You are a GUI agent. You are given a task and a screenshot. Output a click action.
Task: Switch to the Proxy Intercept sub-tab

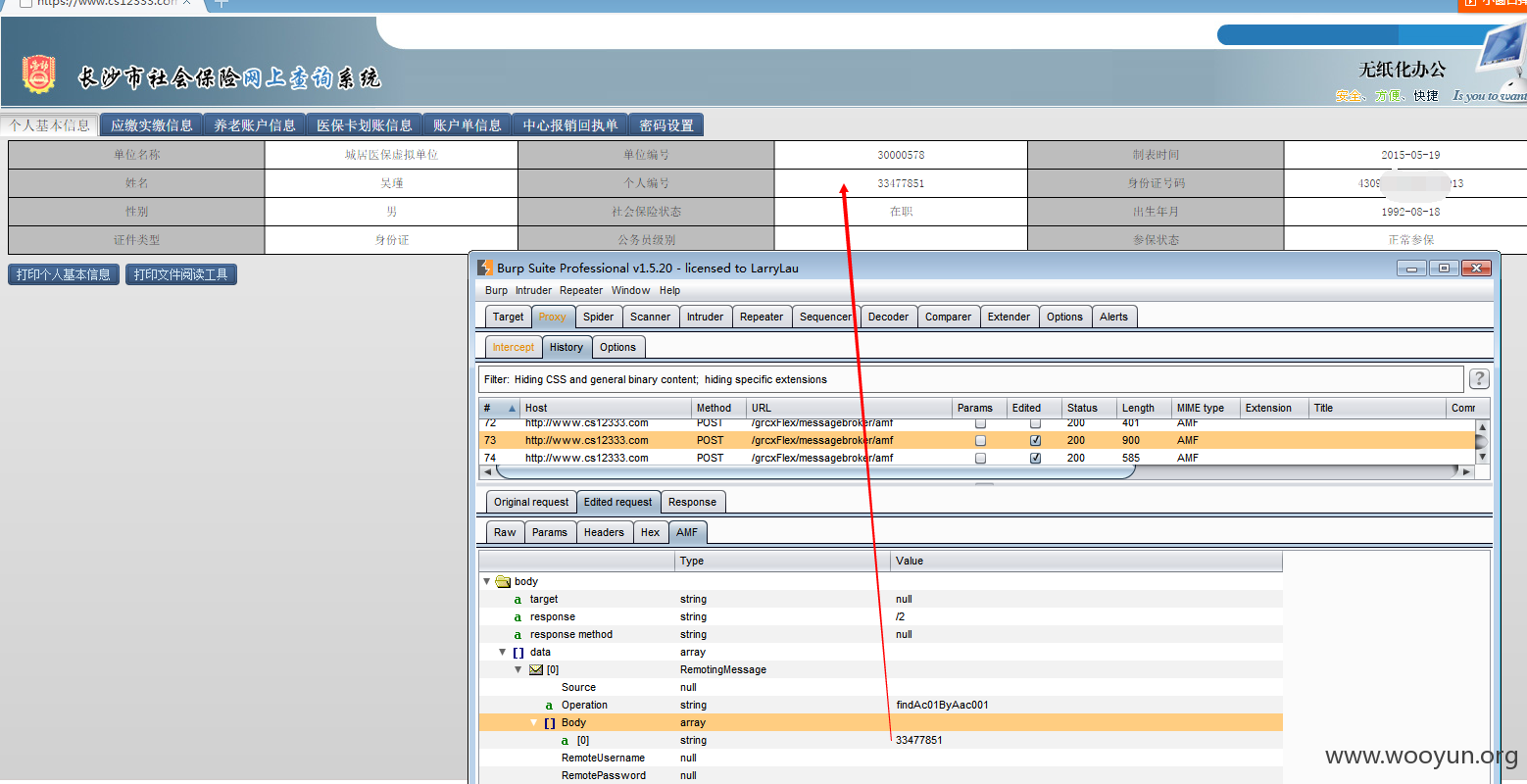514,347
